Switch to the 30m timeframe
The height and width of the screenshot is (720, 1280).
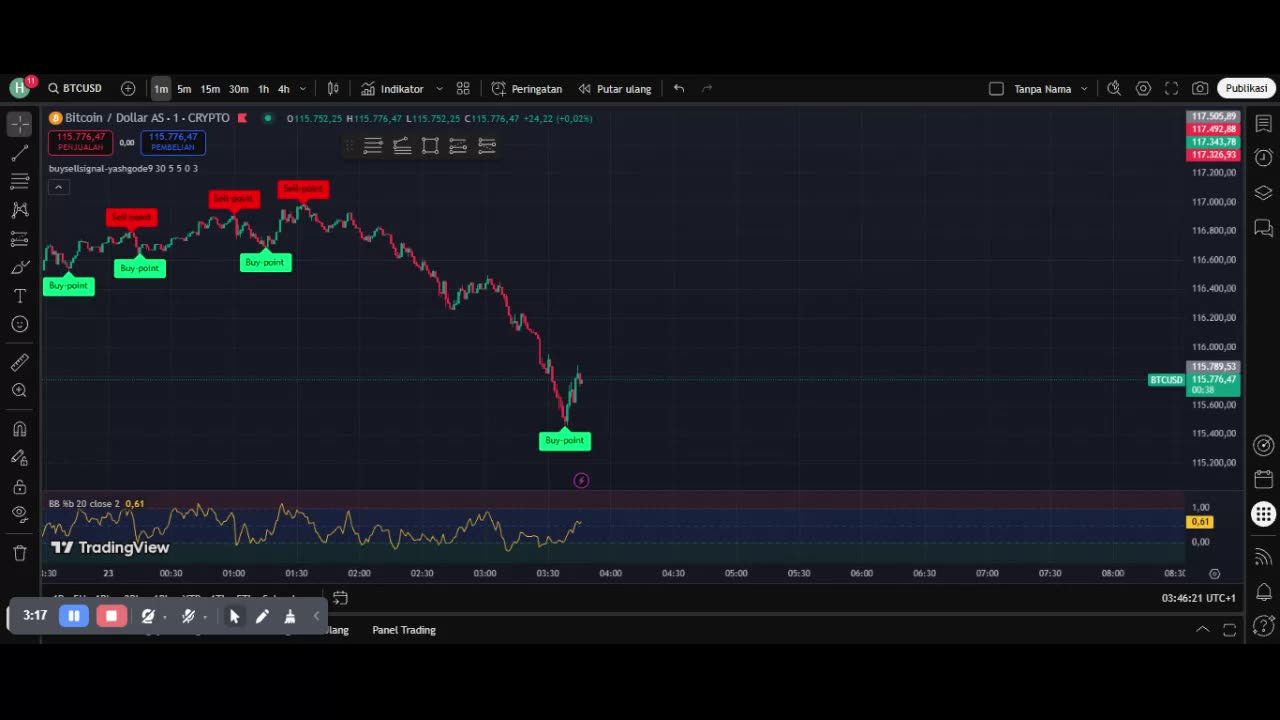point(238,89)
